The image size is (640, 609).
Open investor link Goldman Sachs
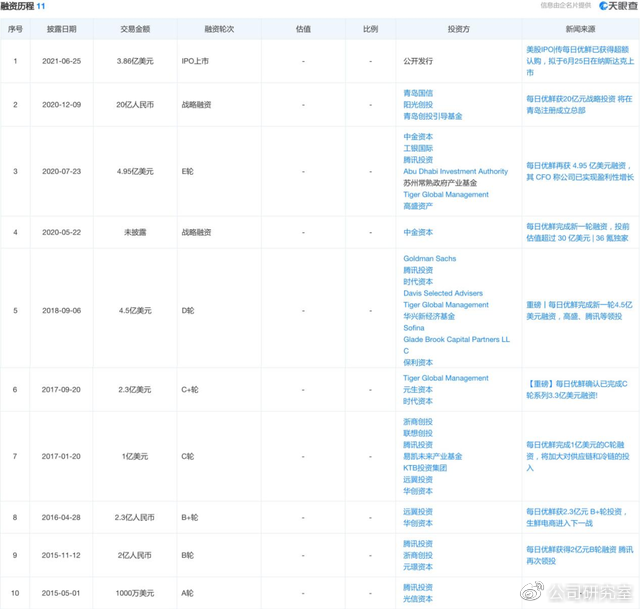(429, 258)
